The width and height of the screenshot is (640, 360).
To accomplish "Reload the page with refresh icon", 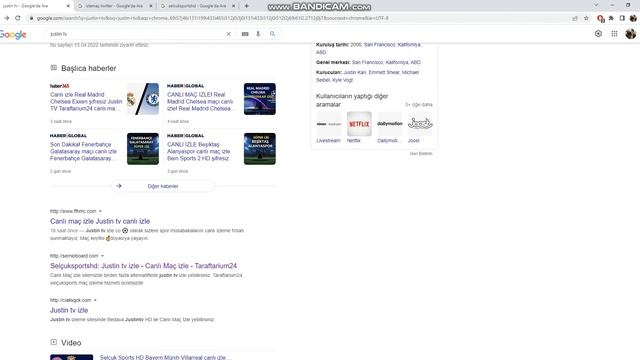I will click(x=18, y=18).
